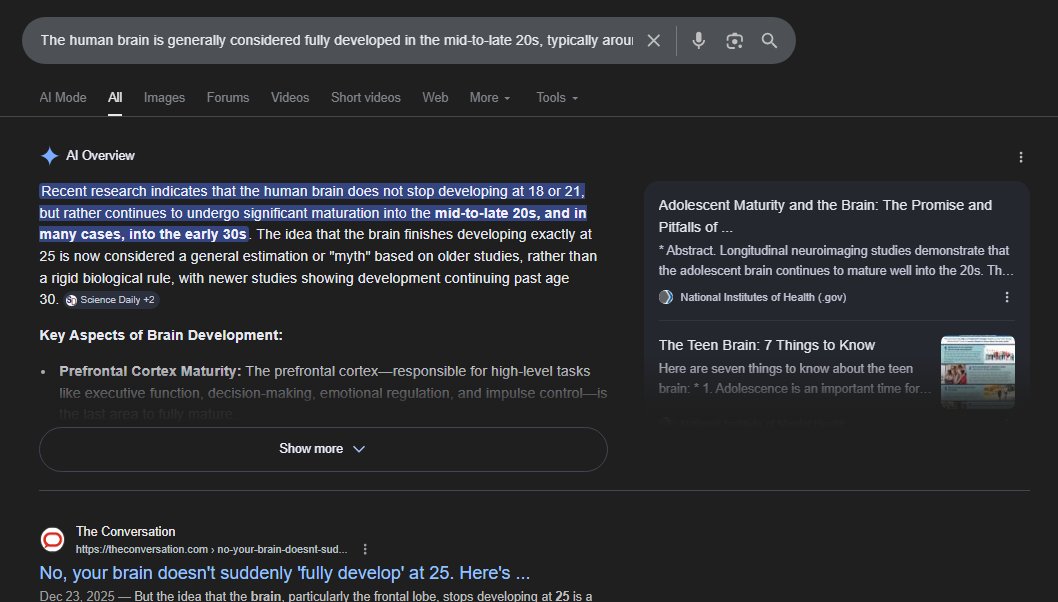Viewport: 1058px width, 602px height.
Task: Click the 'Prefrontal Cortex Maturity:' bullet text
Action: coord(150,371)
